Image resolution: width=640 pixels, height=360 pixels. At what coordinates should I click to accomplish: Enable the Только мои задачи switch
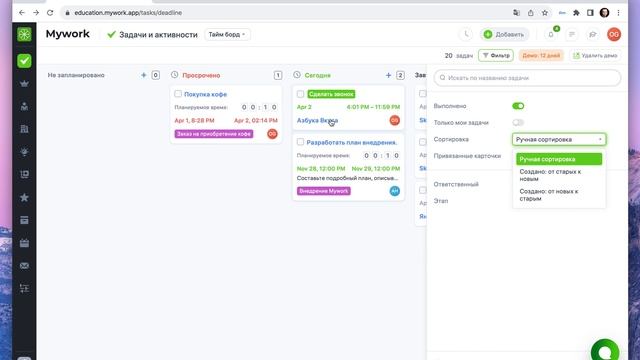pyautogui.click(x=518, y=122)
